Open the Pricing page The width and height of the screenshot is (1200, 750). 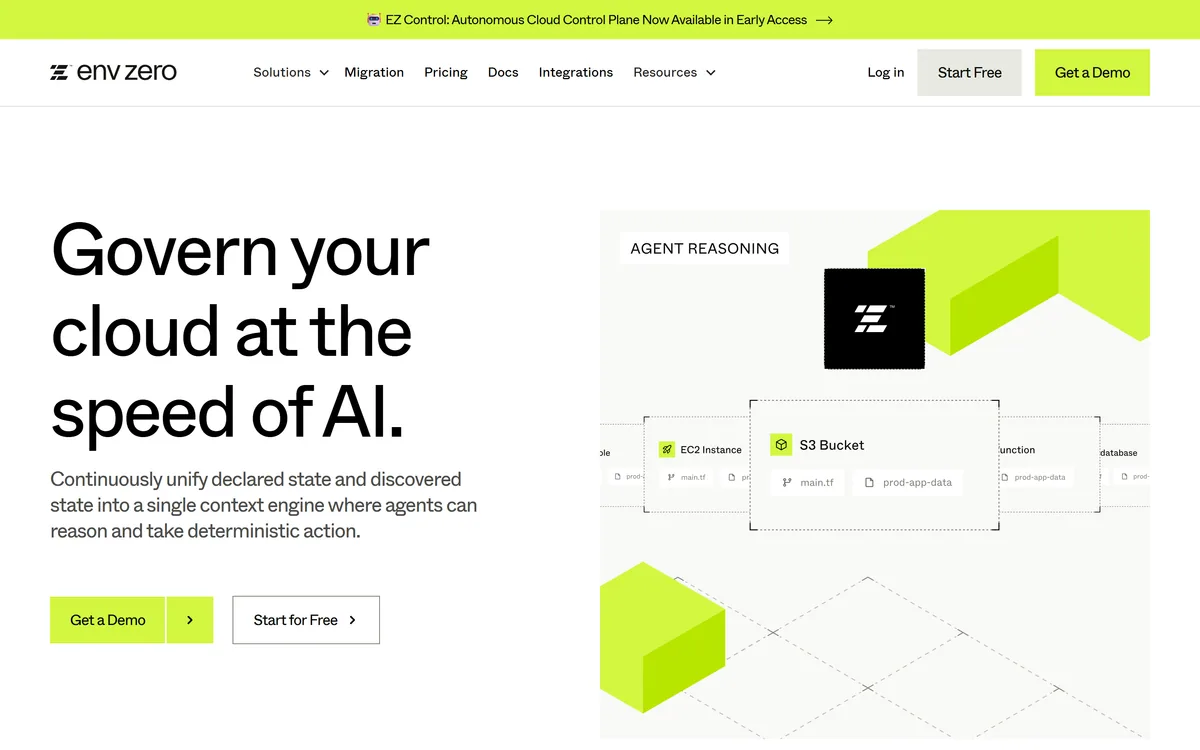(446, 72)
